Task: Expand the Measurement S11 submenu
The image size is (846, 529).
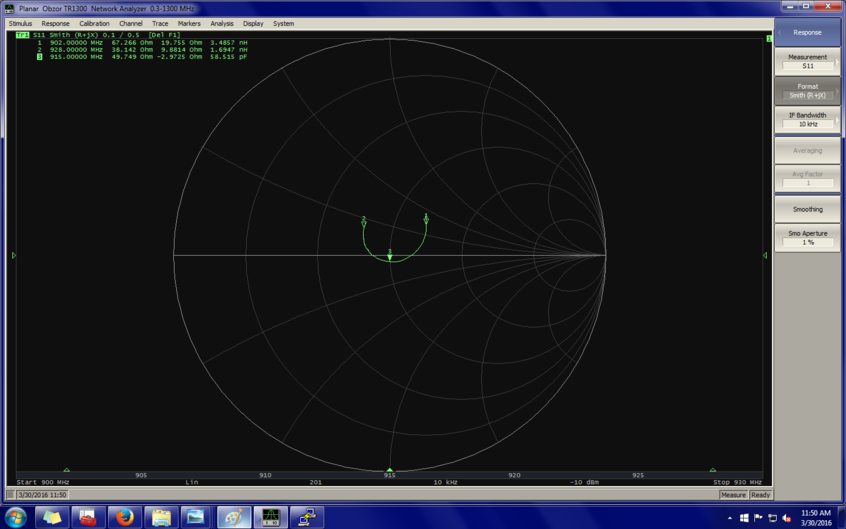Action: 807,62
